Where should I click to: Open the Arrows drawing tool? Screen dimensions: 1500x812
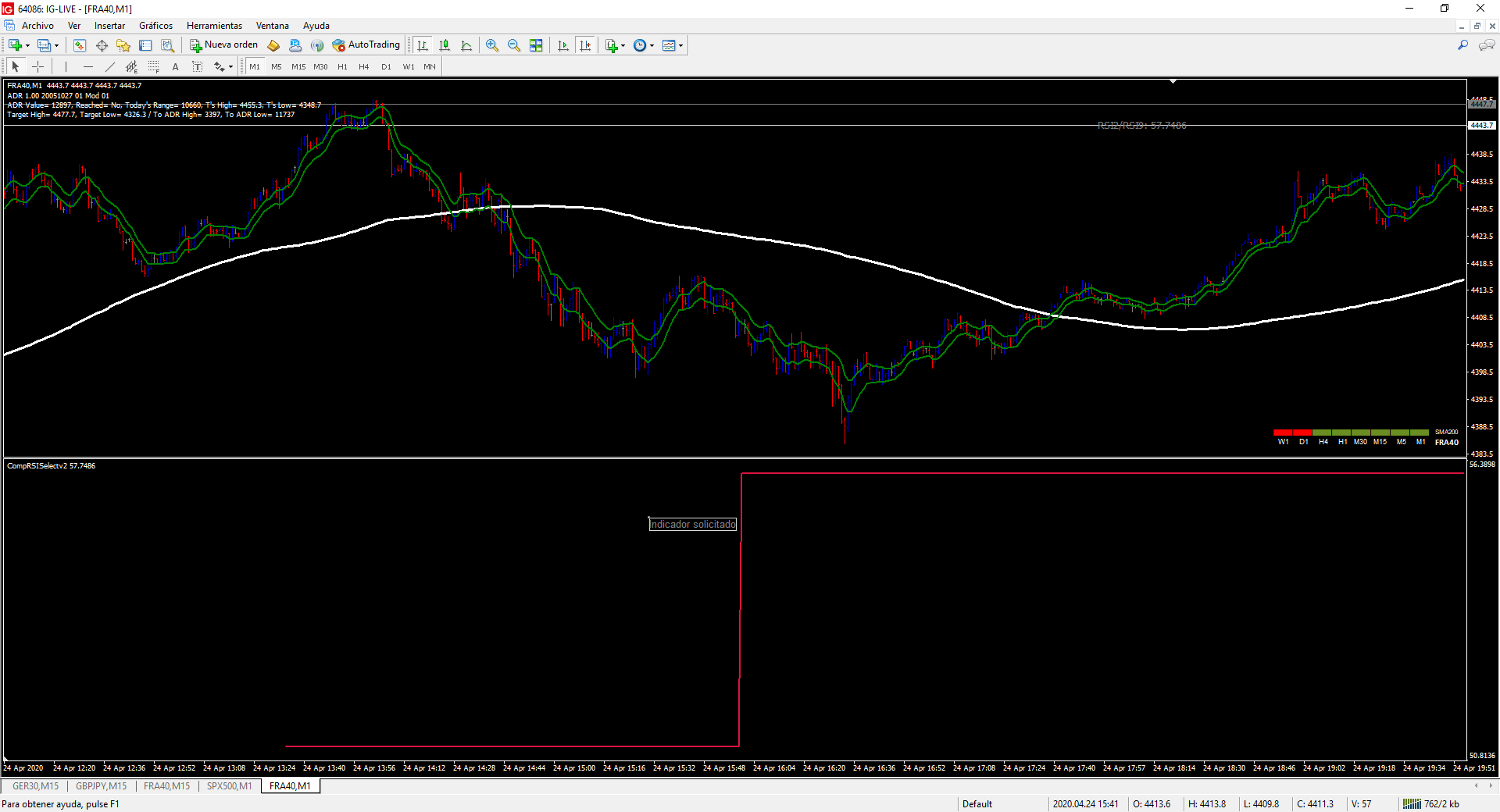point(220,66)
